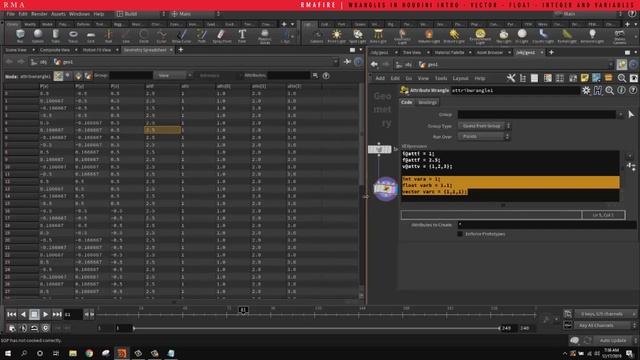
Task: Toggle the points attribute class in spreadsheet
Action: [x=58, y=76]
